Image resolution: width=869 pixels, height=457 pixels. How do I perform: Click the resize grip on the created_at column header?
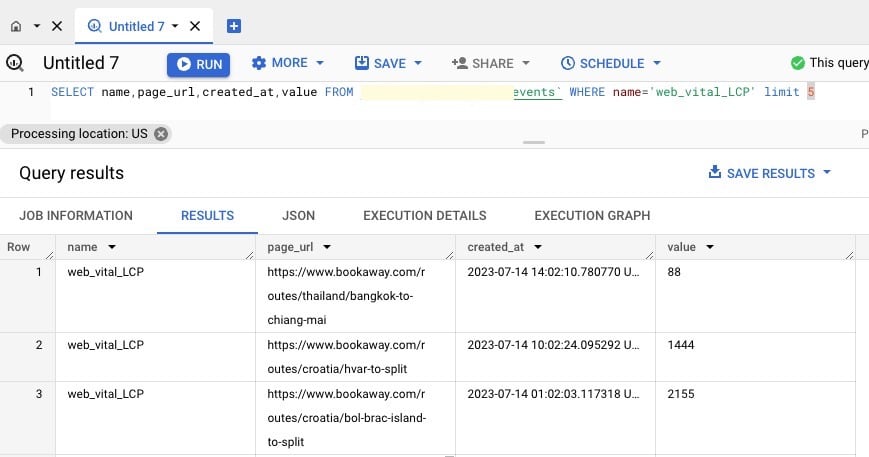point(650,255)
